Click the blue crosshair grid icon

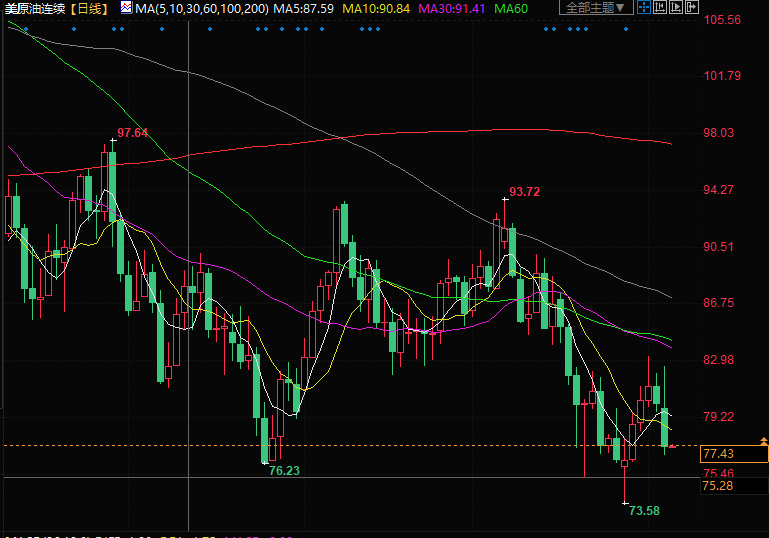[x=645, y=8]
